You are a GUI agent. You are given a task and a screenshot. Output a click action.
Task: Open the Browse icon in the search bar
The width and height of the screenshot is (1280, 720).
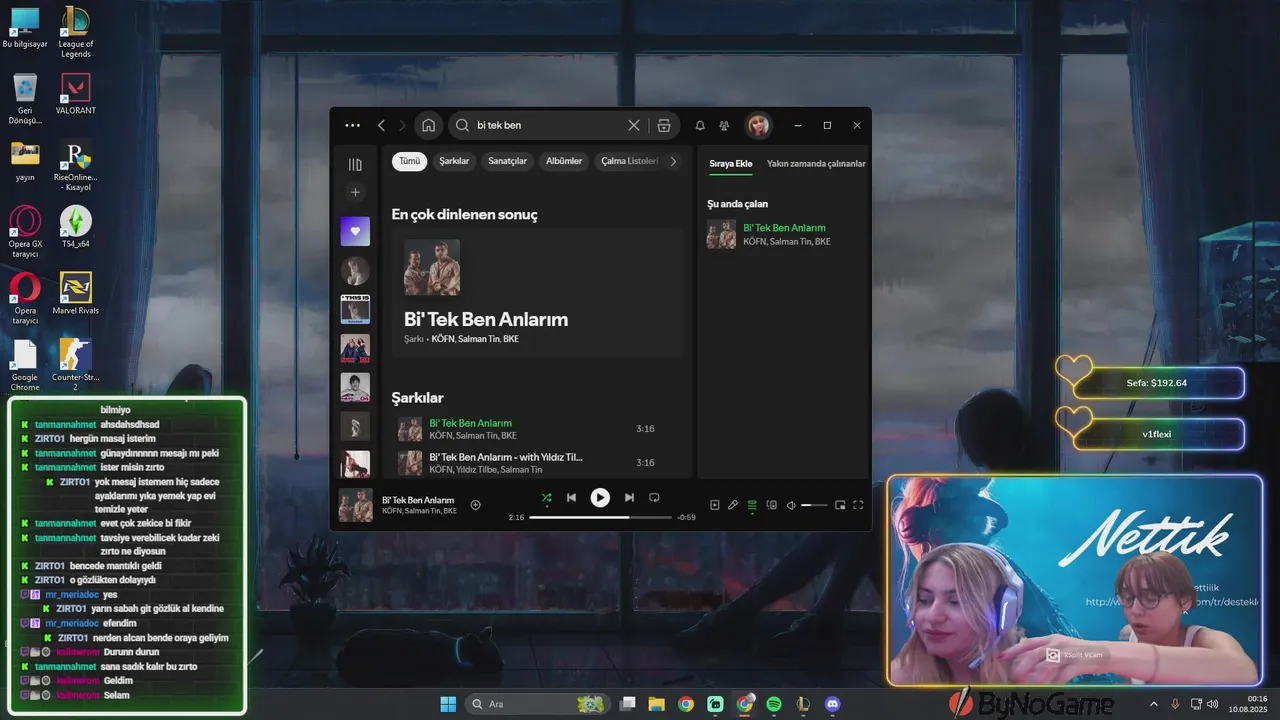[664, 126]
